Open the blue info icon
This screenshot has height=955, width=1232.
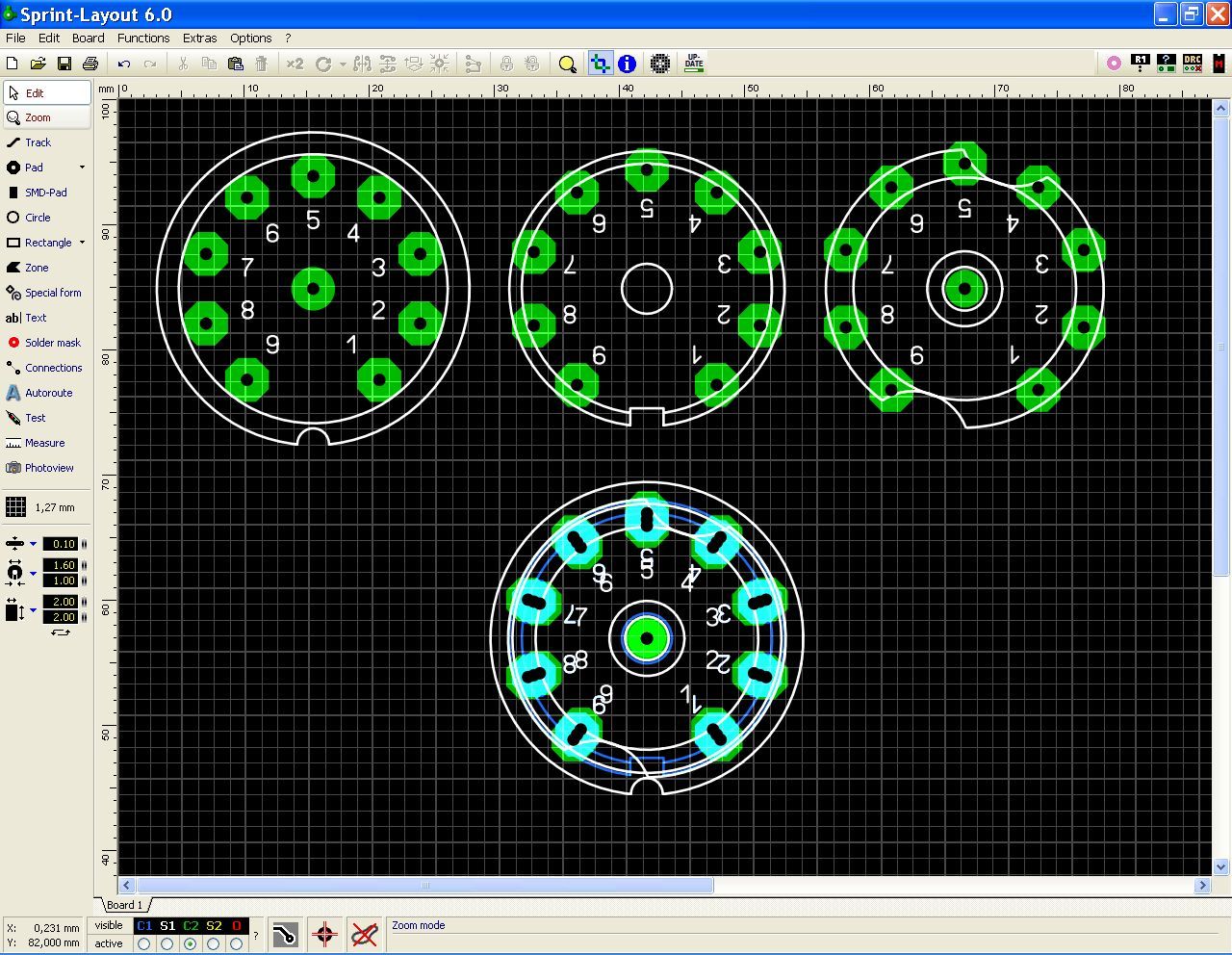[x=628, y=64]
